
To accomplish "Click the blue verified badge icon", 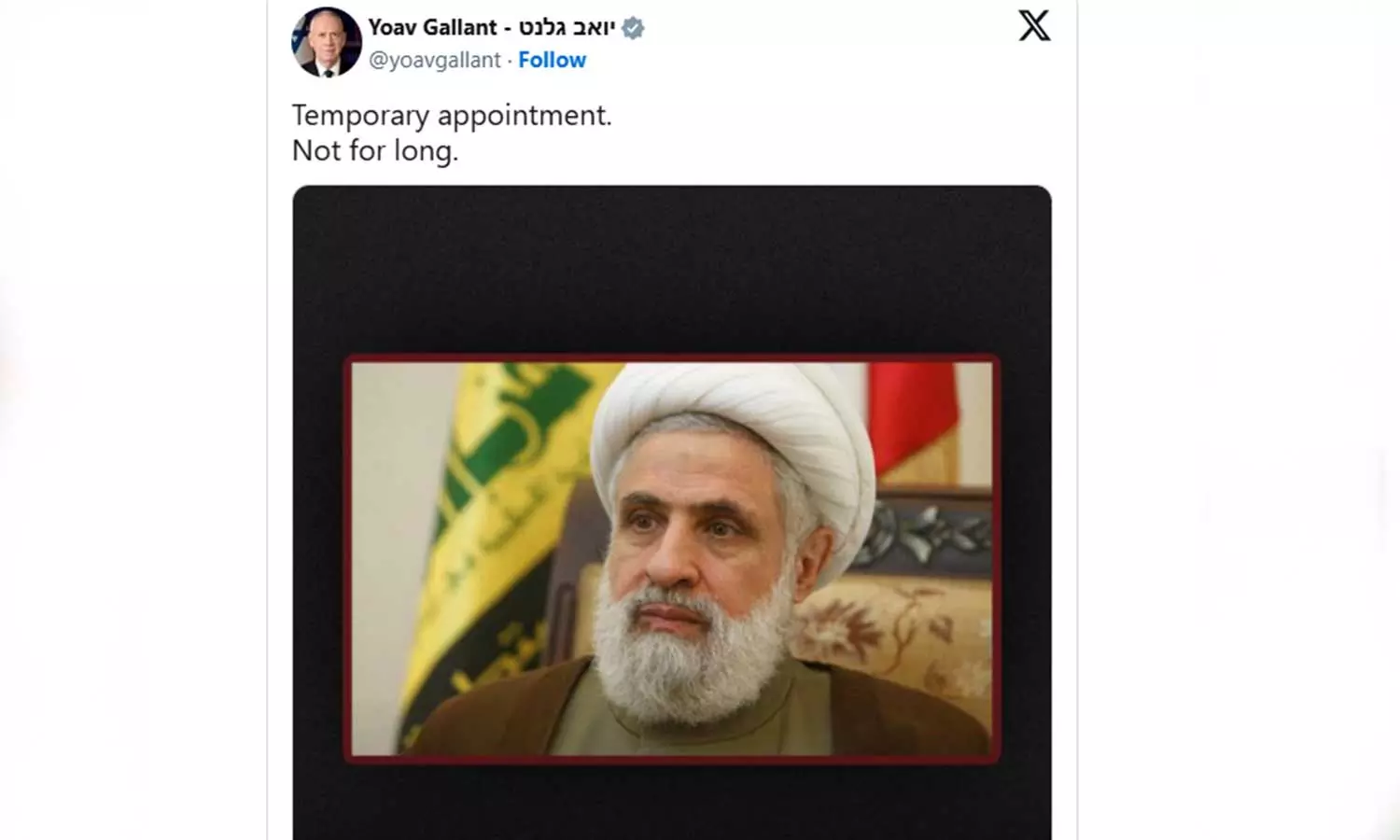I will coord(633,28).
